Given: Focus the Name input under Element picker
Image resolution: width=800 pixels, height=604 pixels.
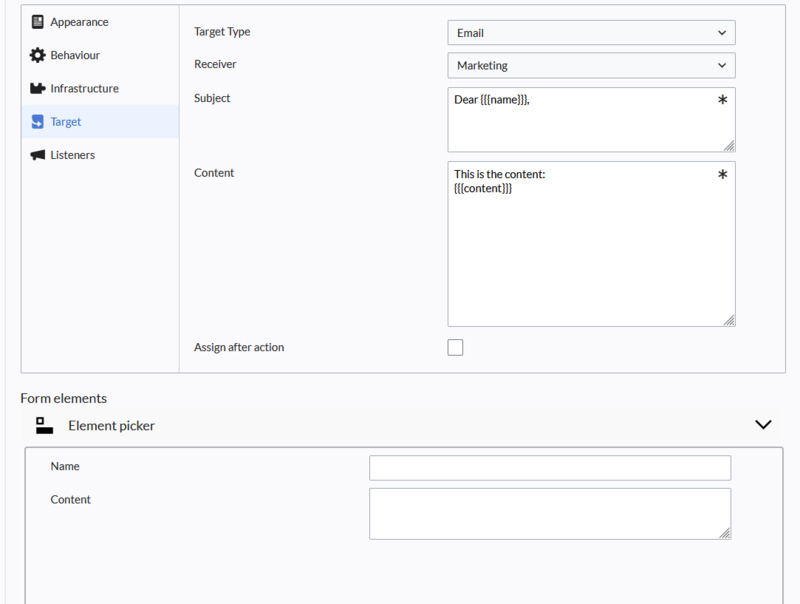Looking at the screenshot, I should (550, 468).
